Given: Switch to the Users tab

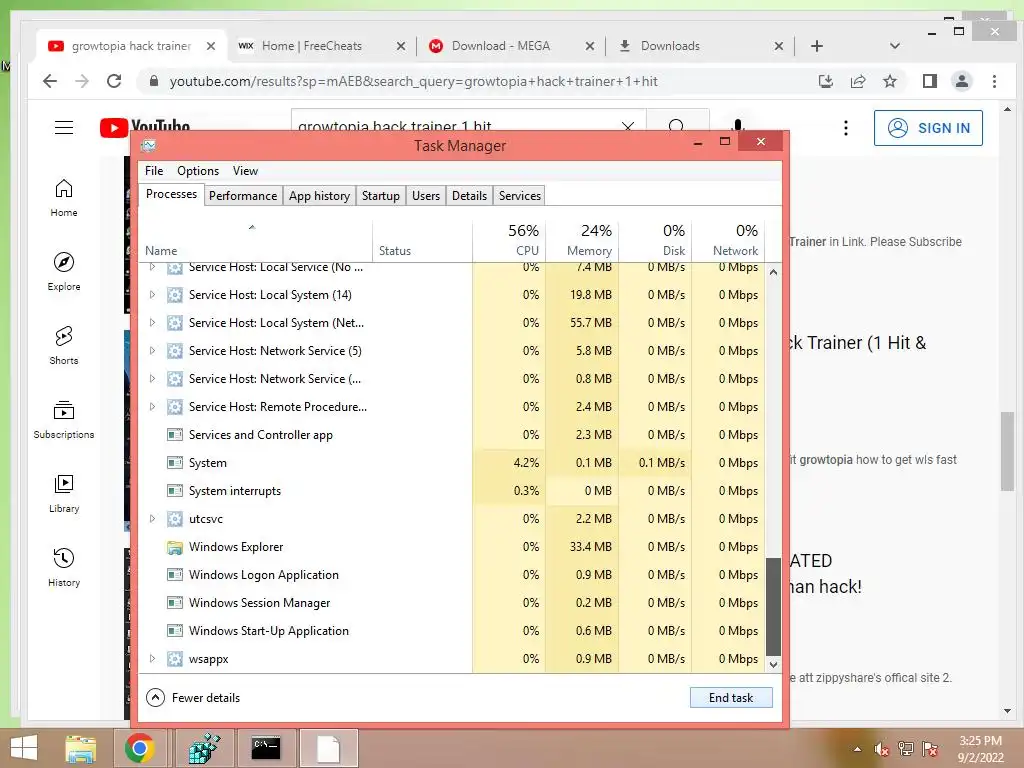Looking at the screenshot, I should pos(426,195).
